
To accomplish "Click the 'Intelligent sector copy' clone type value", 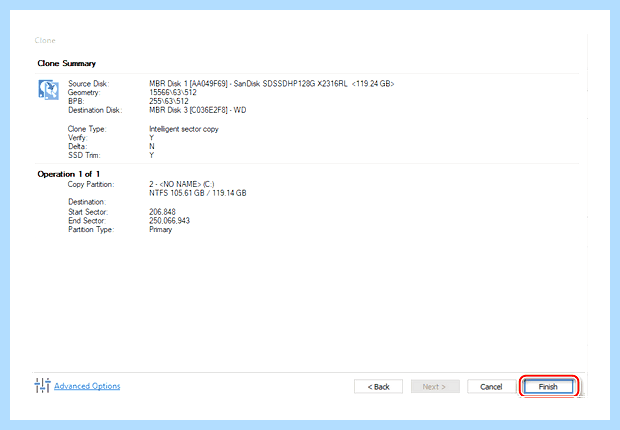I will (x=184, y=129).
